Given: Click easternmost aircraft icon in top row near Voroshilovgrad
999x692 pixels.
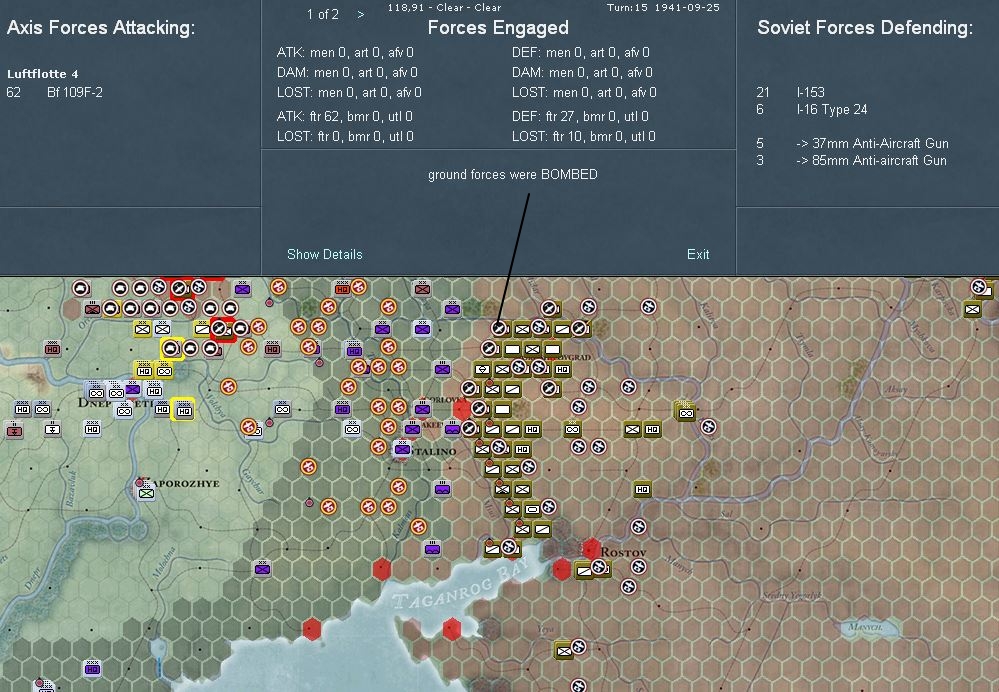Looking at the screenshot, I should (648, 307).
